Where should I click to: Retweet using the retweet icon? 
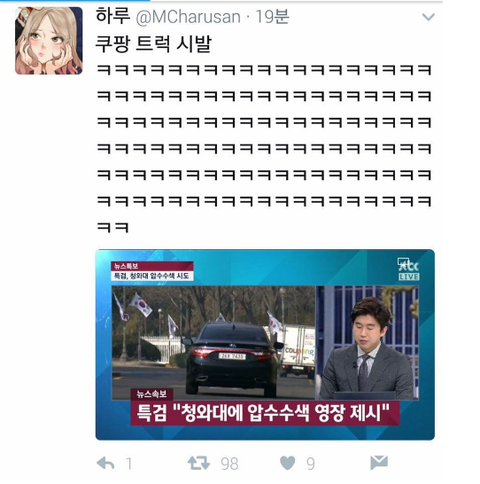click(199, 463)
